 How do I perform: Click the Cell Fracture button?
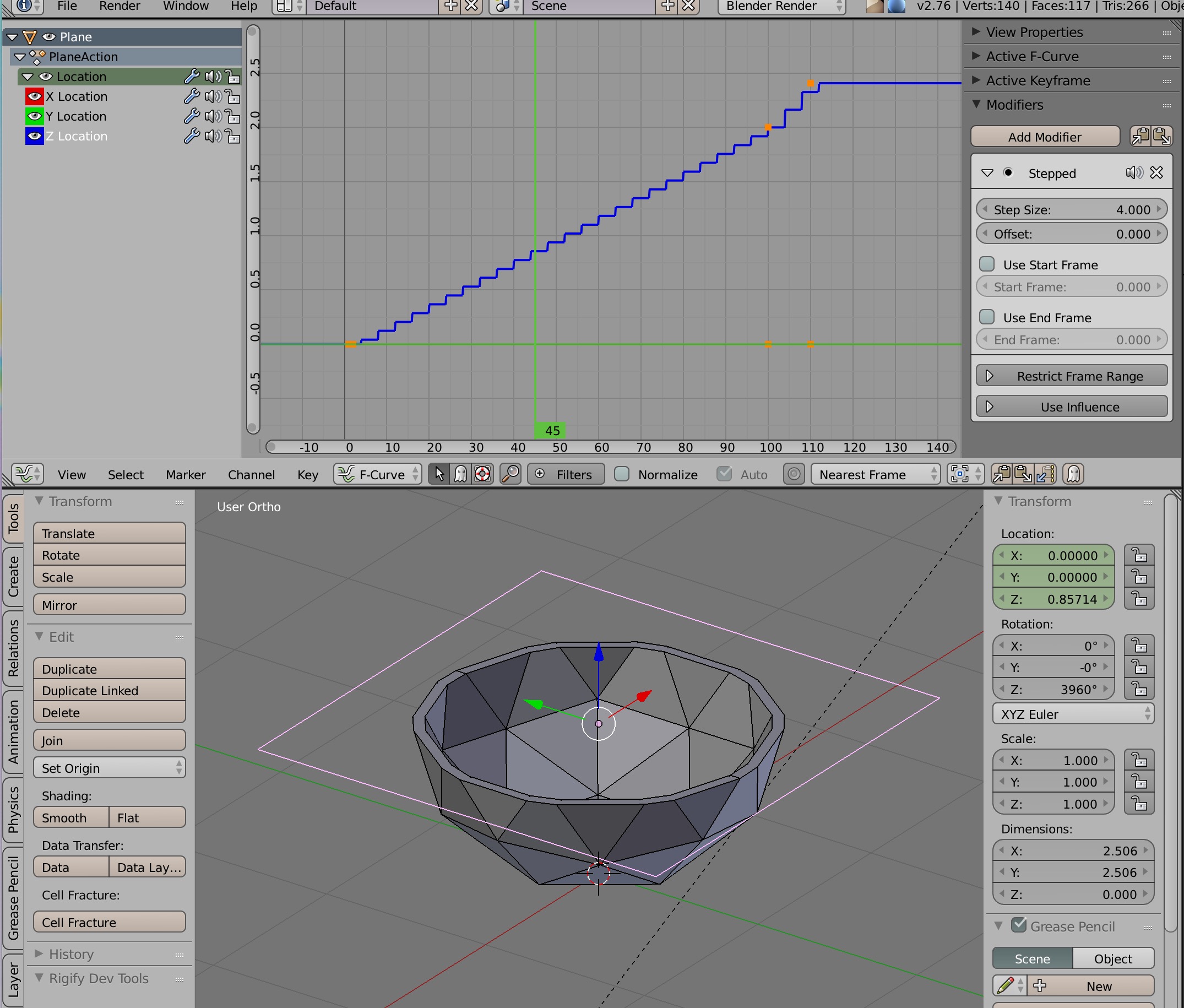109,922
